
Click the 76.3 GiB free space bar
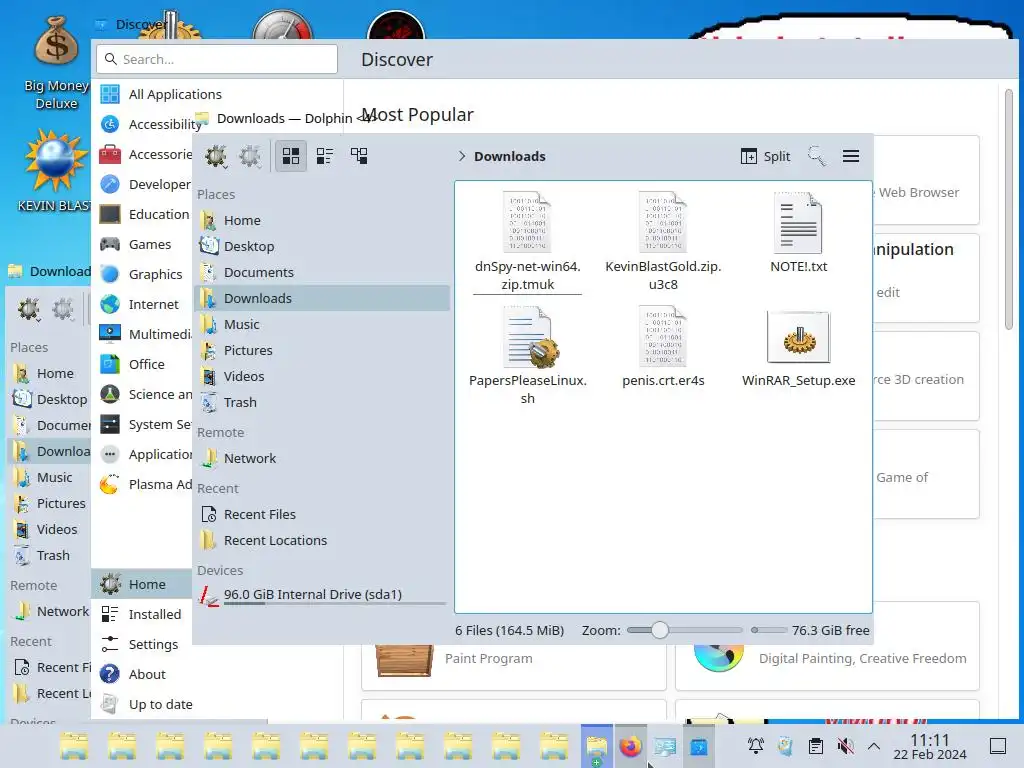pos(769,630)
